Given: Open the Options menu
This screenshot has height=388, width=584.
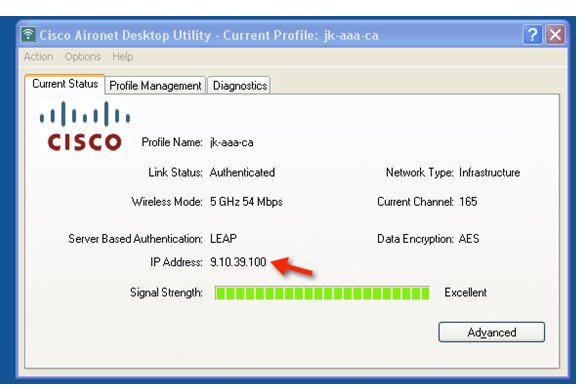Looking at the screenshot, I should click(82, 57).
